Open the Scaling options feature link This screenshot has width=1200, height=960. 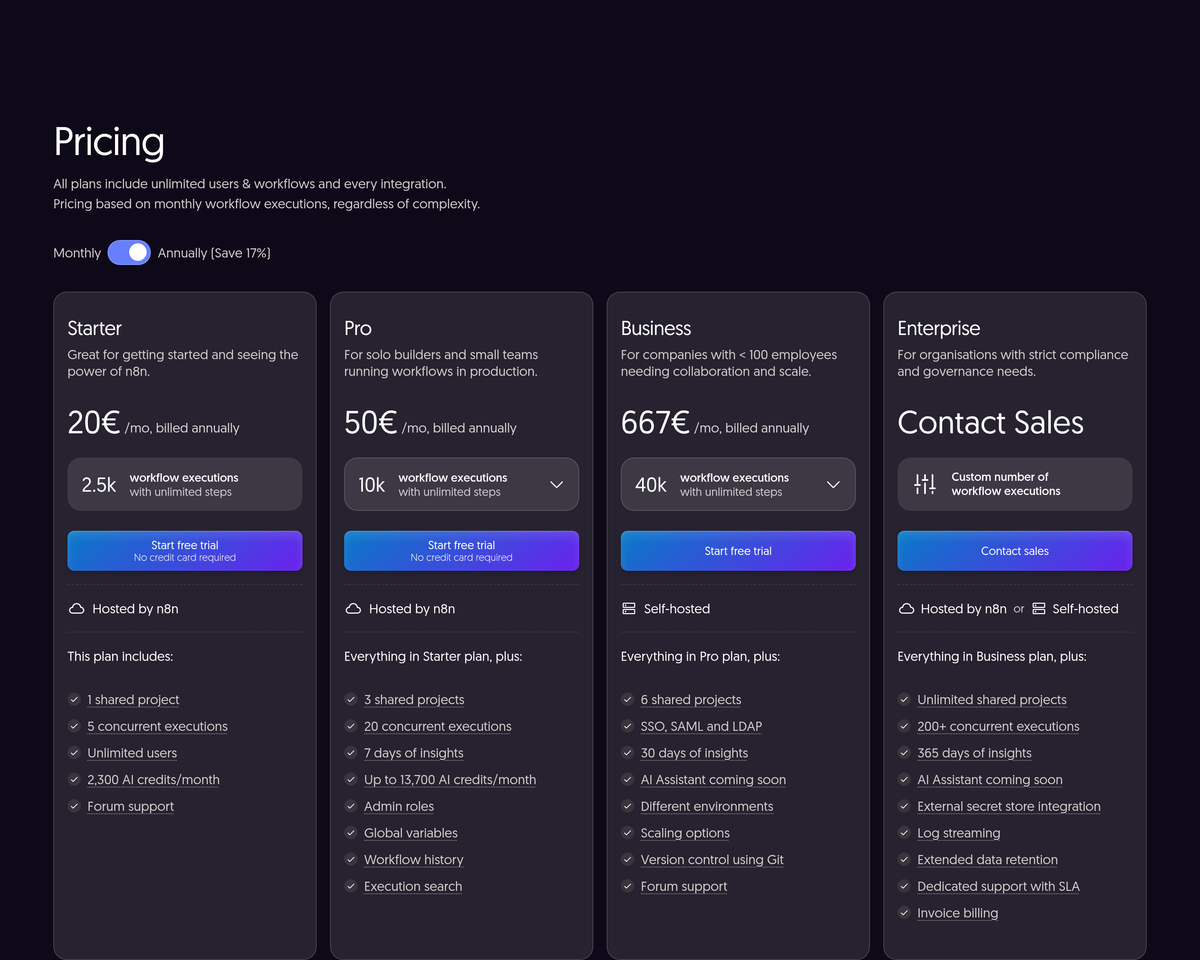[x=685, y=833]
